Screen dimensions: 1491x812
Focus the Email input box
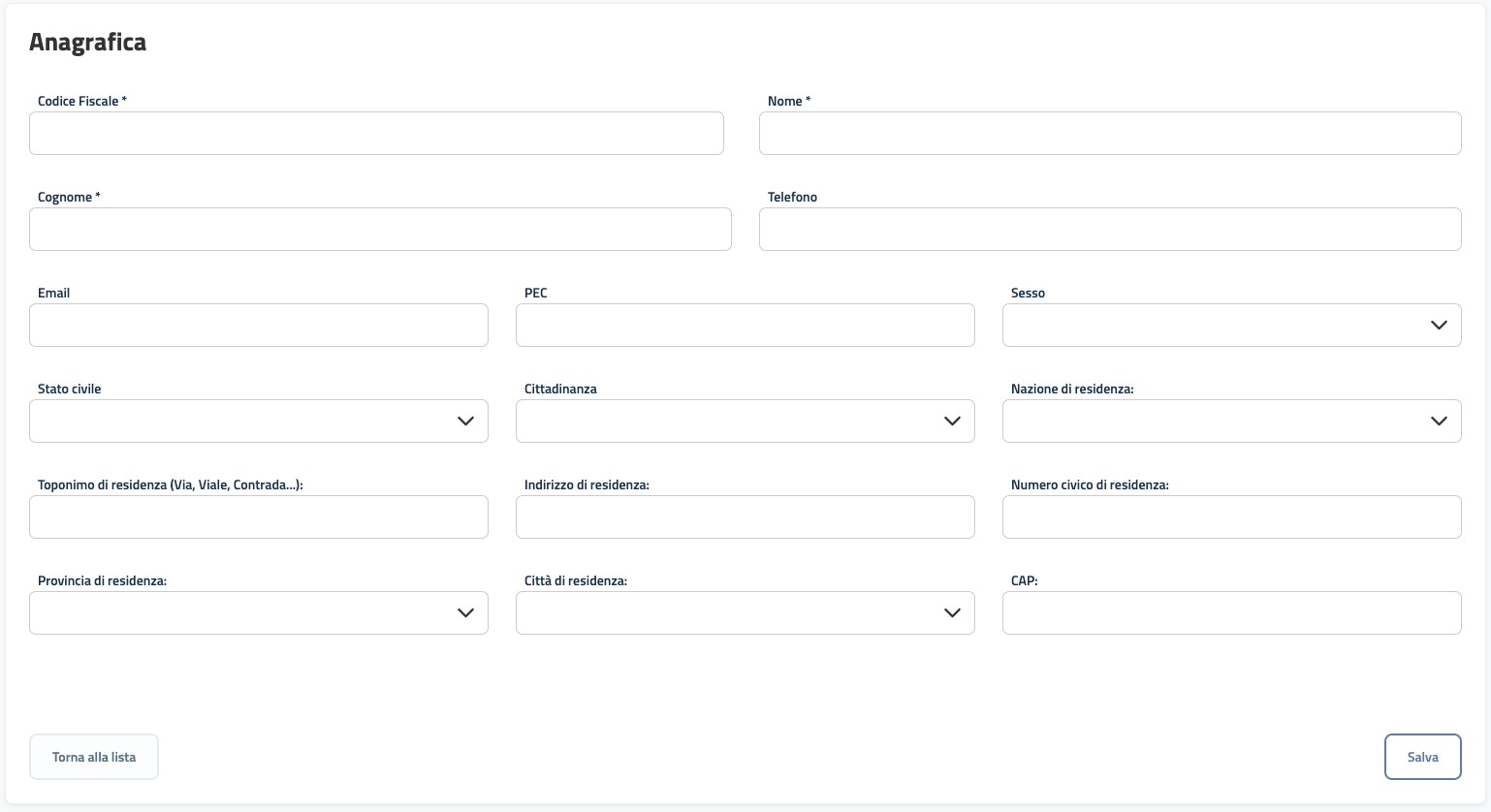[258, 326]
